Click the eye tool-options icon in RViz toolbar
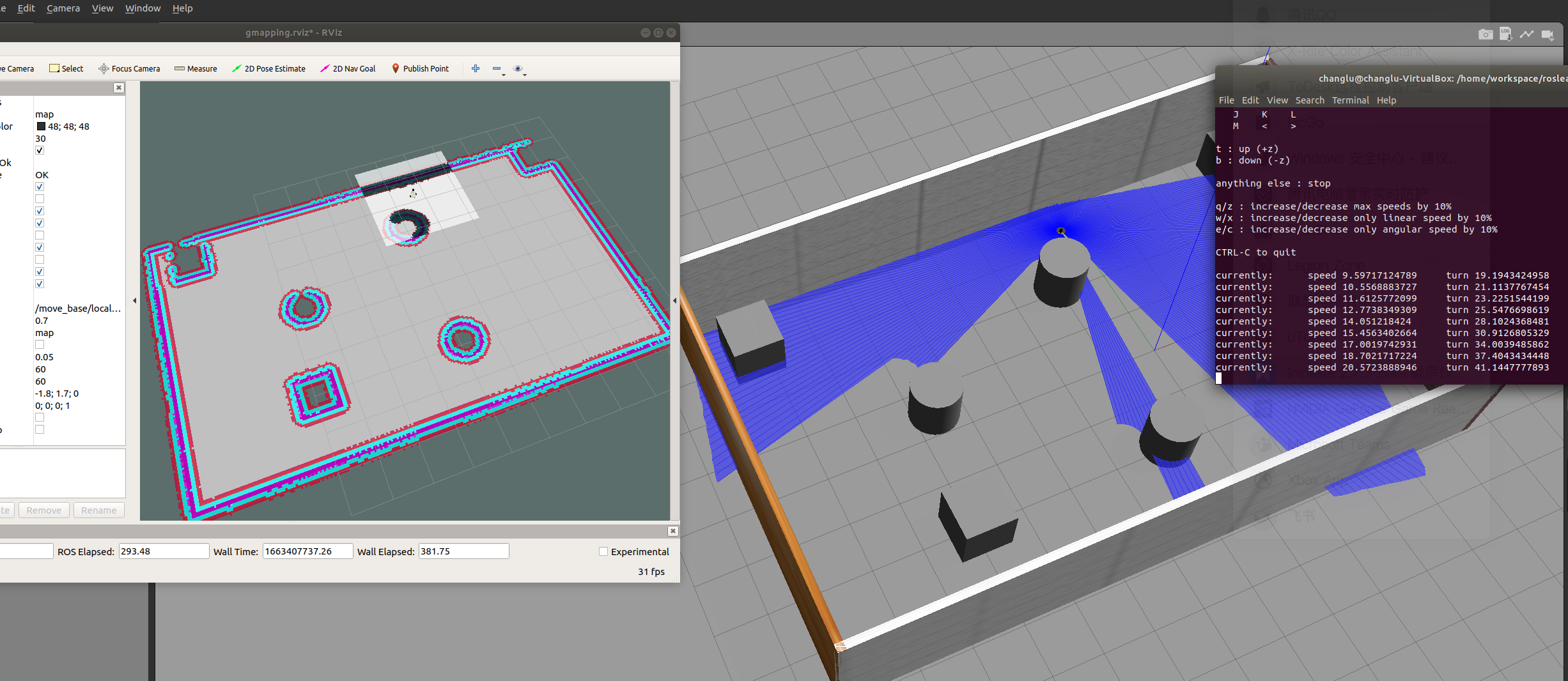This screenshot has width=1568, height=681. pyautogui.click(x=518, y=68)
